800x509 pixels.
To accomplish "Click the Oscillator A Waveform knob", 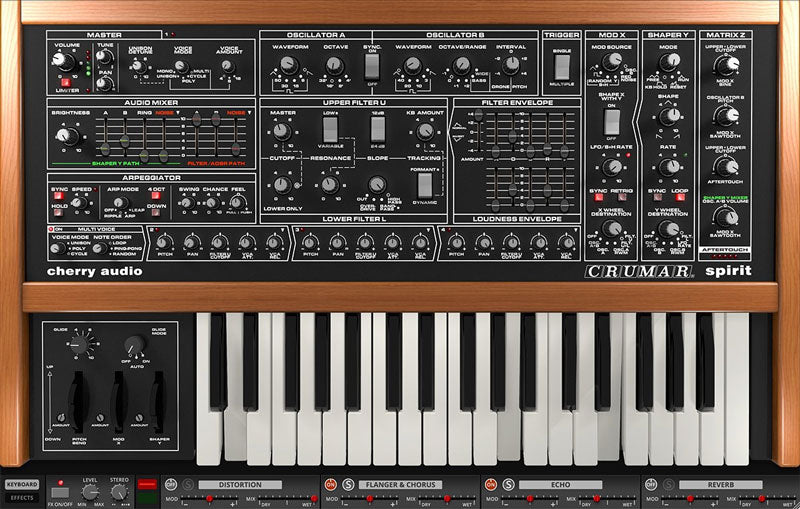I will point(289,64).
